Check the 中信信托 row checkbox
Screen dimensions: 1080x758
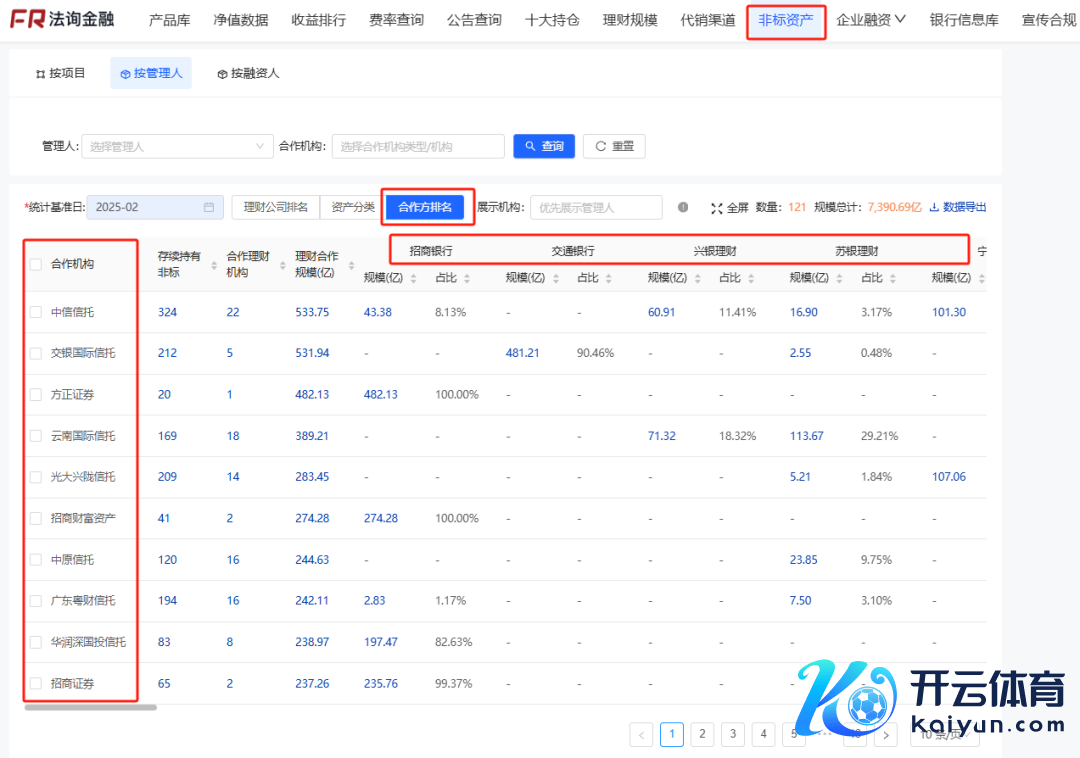point(36,312)
